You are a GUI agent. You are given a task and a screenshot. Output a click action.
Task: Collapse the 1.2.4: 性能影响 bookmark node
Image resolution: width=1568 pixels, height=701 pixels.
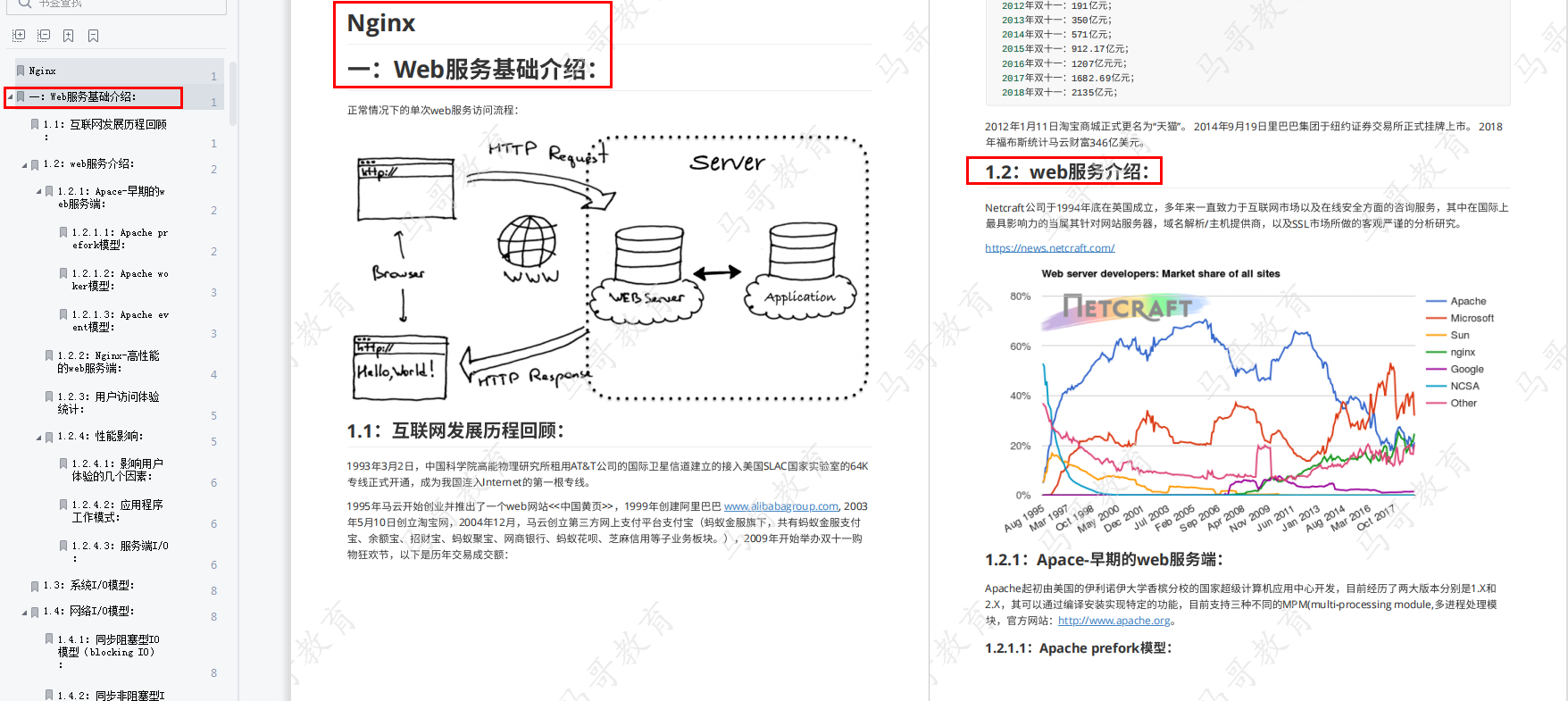38,438
